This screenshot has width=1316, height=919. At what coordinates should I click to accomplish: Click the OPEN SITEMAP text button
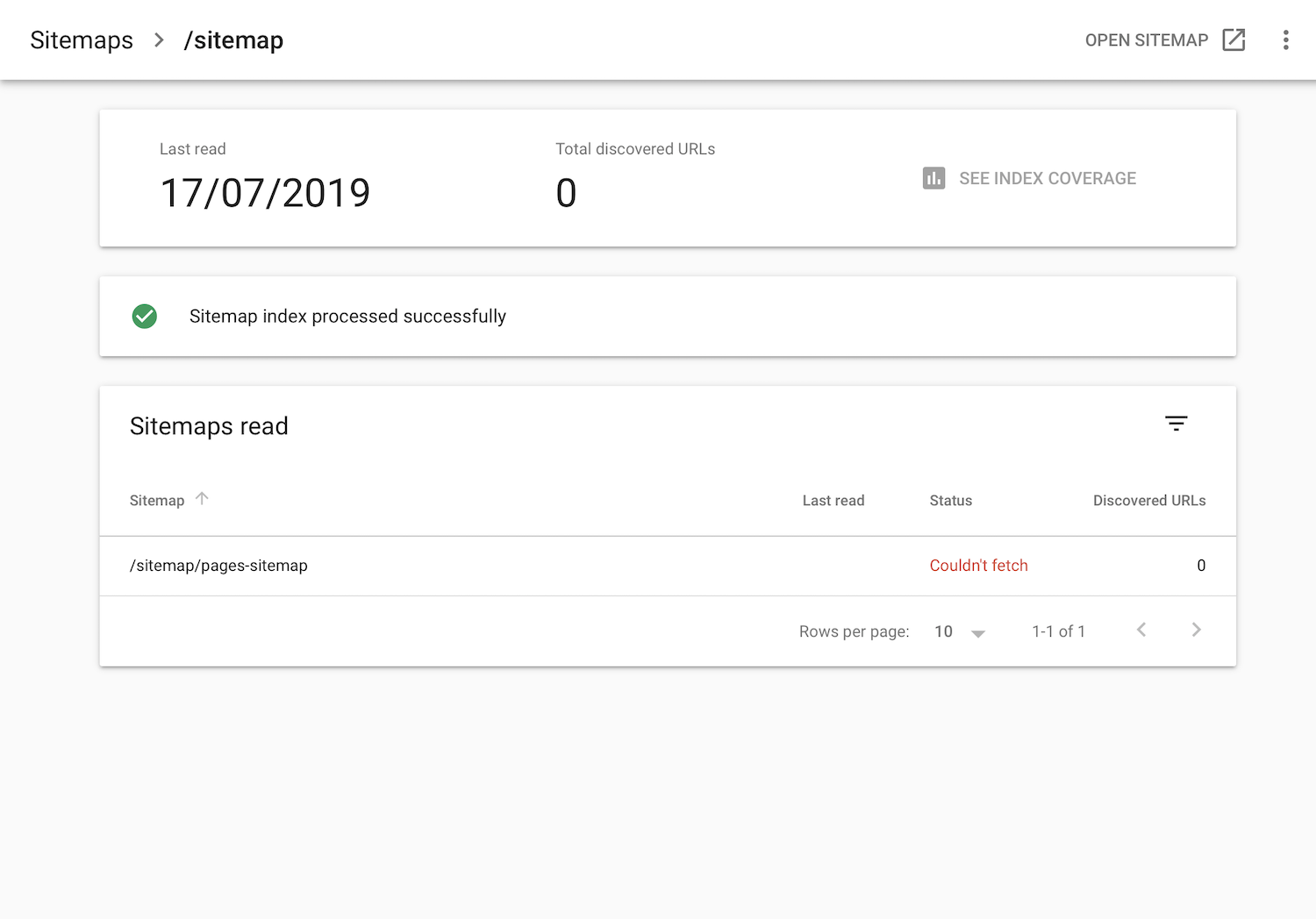click(1146, 40)
